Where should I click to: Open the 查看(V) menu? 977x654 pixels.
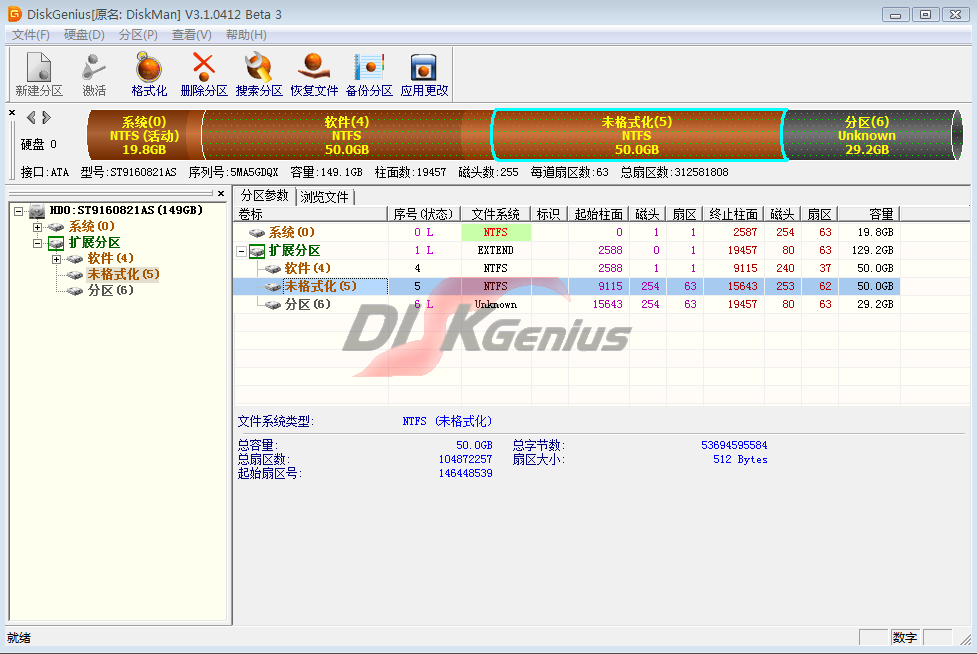191,35
